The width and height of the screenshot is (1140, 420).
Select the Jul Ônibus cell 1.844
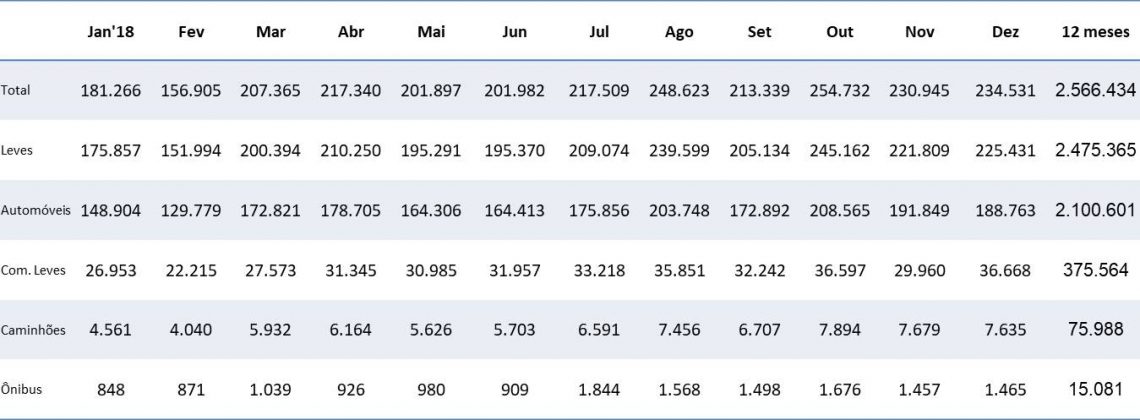(x=600, y=391)
